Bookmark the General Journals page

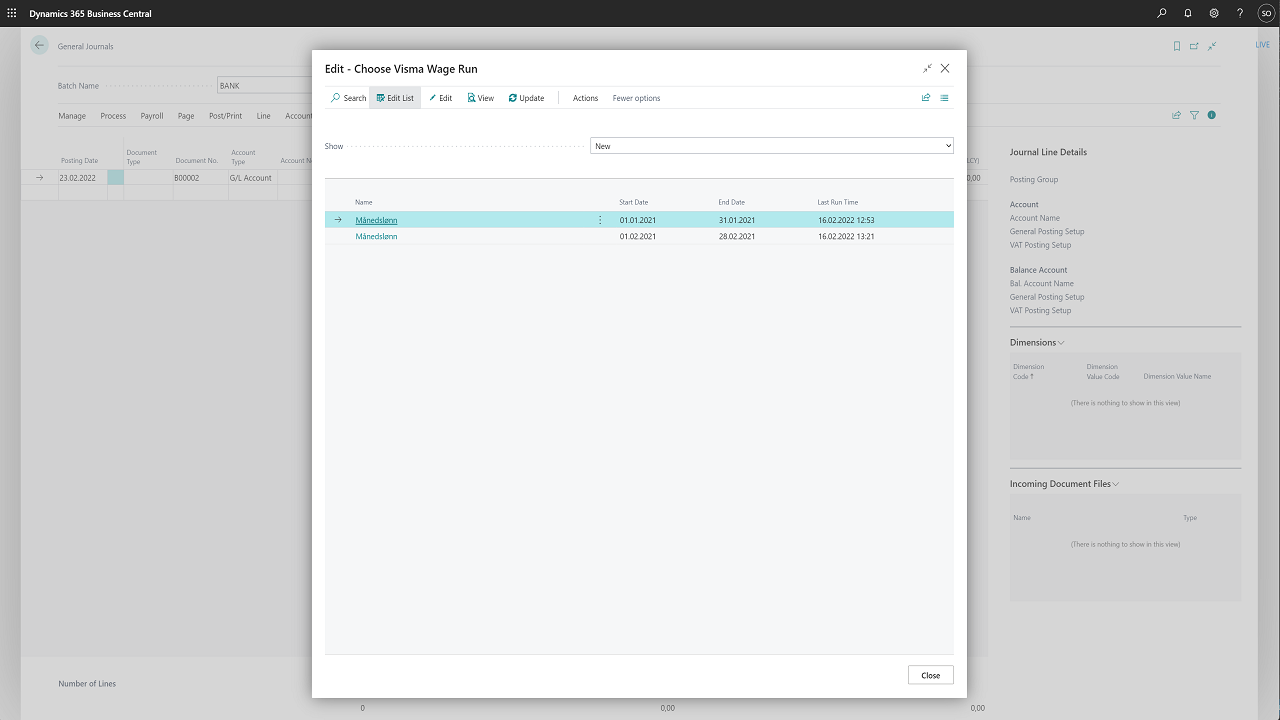[1177, 46]
